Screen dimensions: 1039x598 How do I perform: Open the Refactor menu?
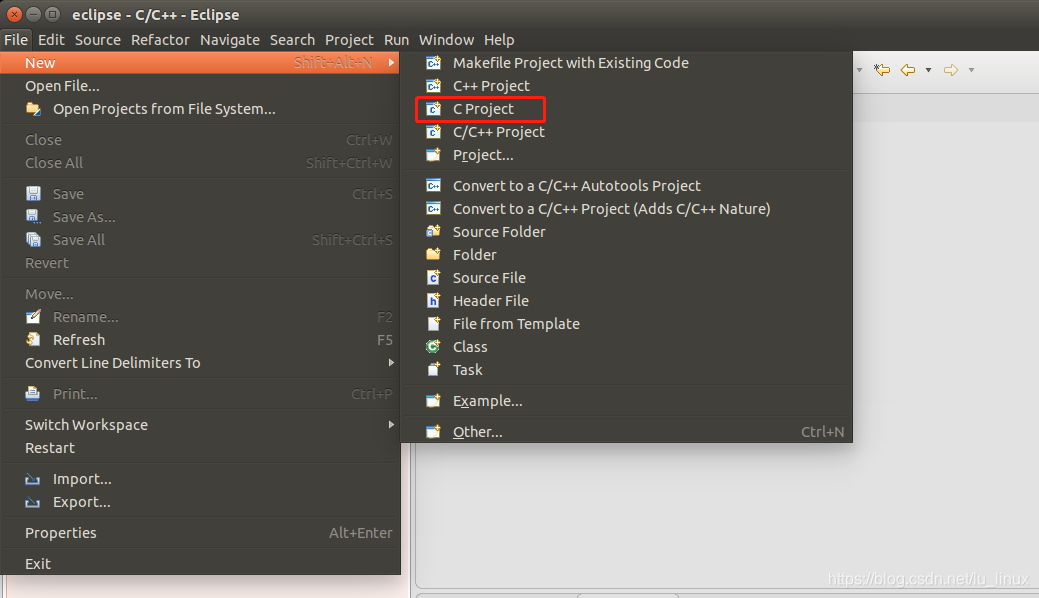click(x=160, y=40)
